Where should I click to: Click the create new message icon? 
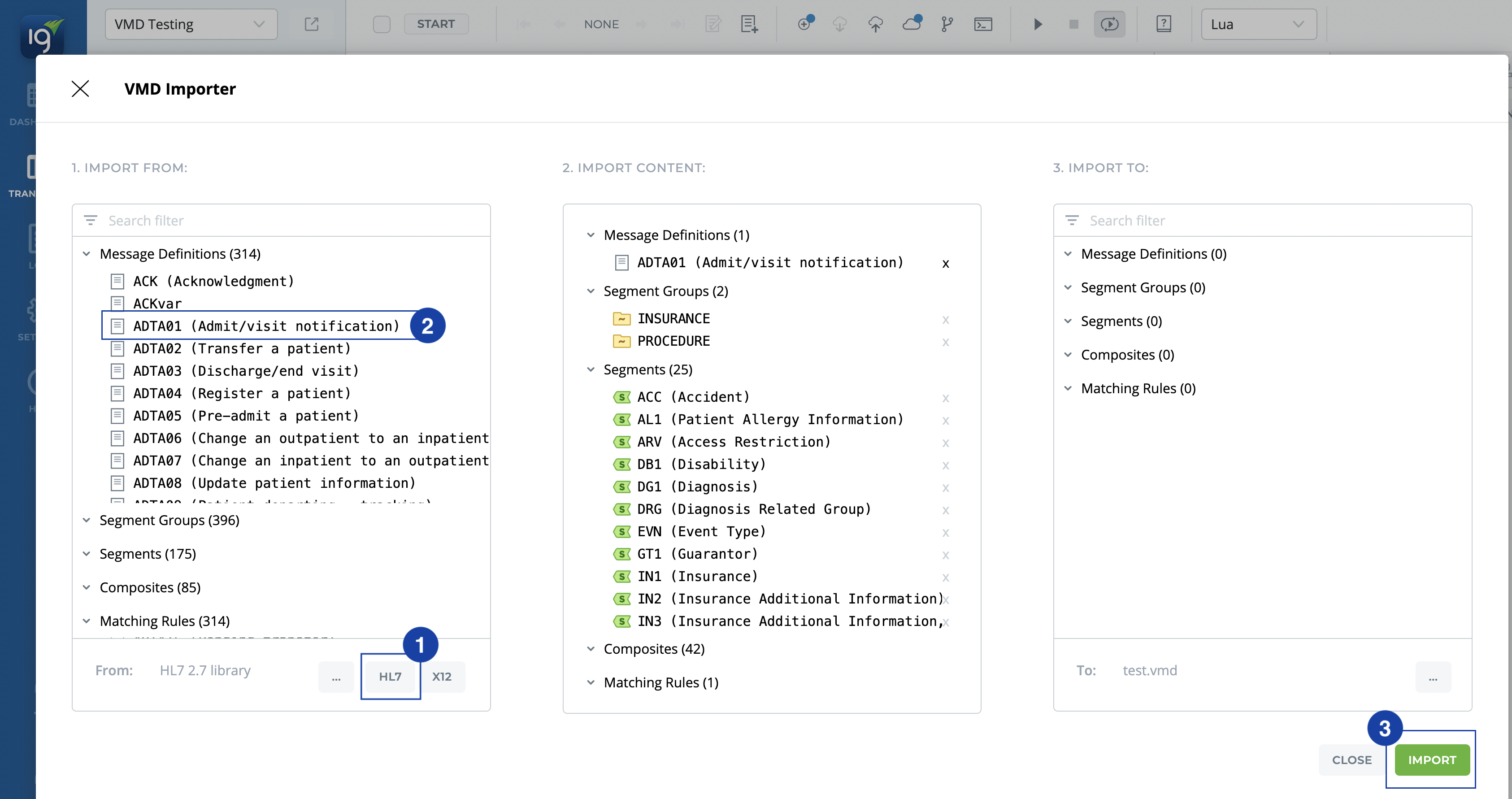[749, 24]
